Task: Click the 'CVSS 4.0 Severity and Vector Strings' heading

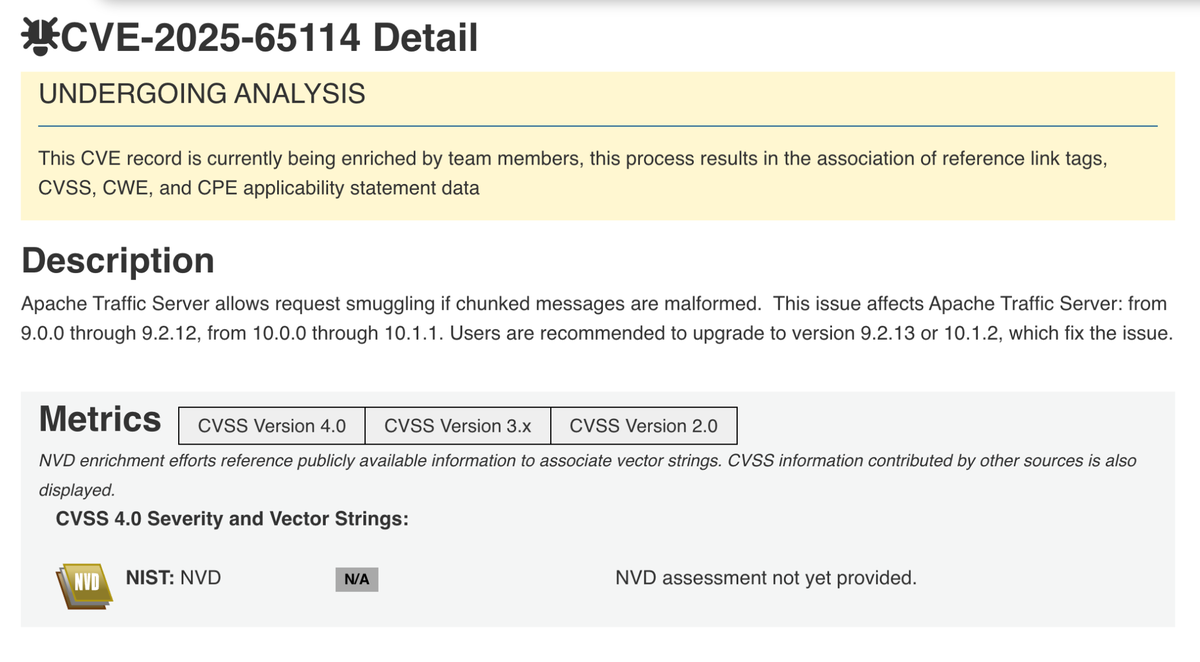Action: pos(232,519)
